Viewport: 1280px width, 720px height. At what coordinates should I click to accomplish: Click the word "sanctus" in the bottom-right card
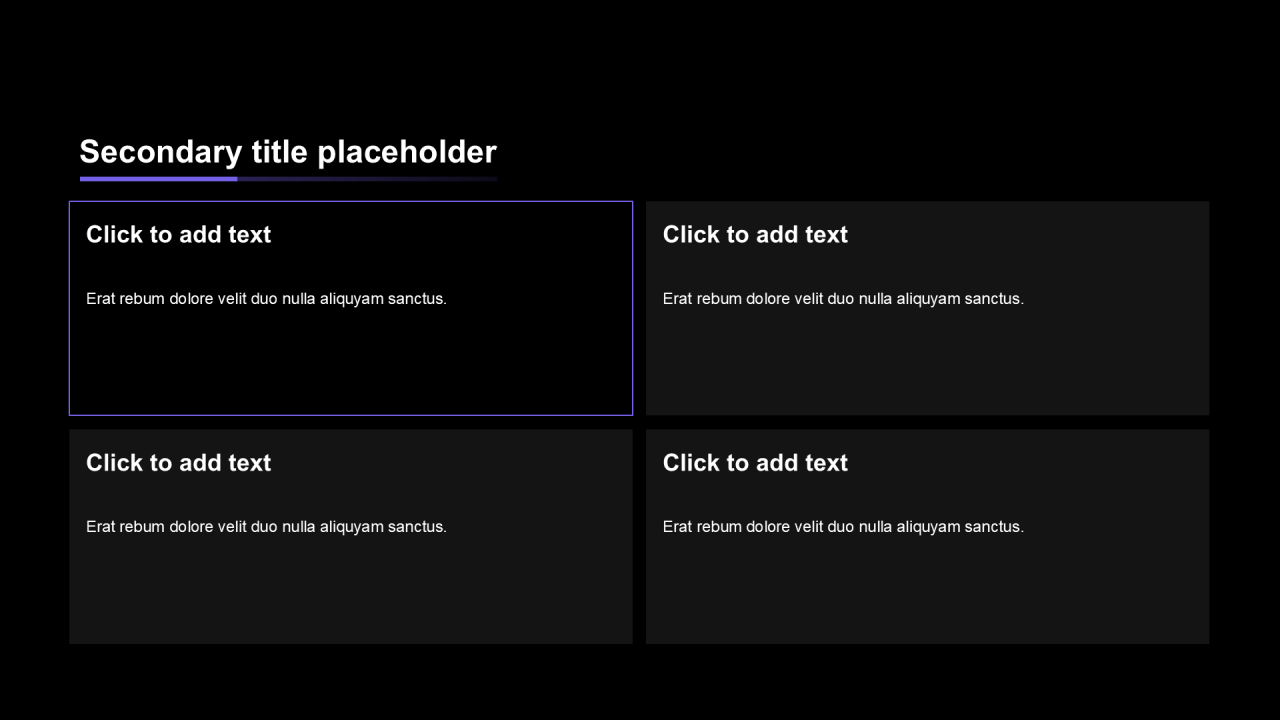pyautogui.click(x=993, y=526)
